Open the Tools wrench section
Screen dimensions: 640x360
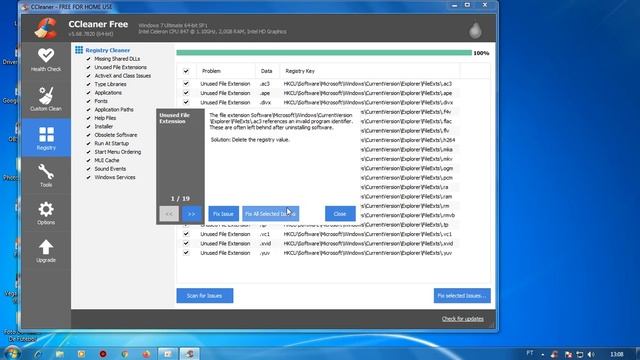coord(46,176)
